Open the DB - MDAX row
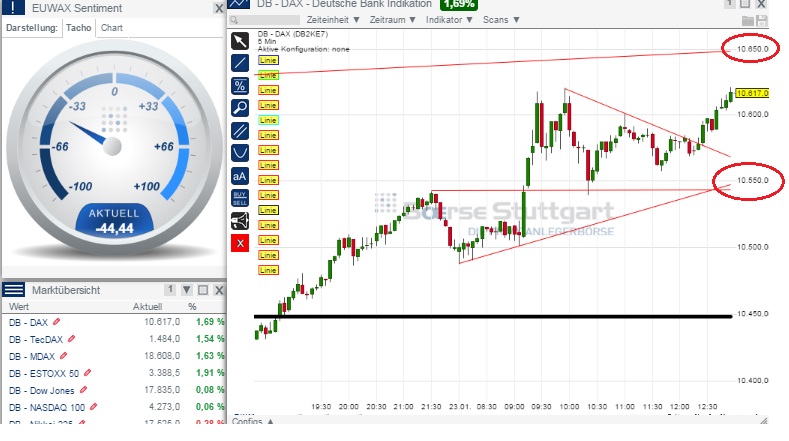The image size is (789, 441). point(114,356)
